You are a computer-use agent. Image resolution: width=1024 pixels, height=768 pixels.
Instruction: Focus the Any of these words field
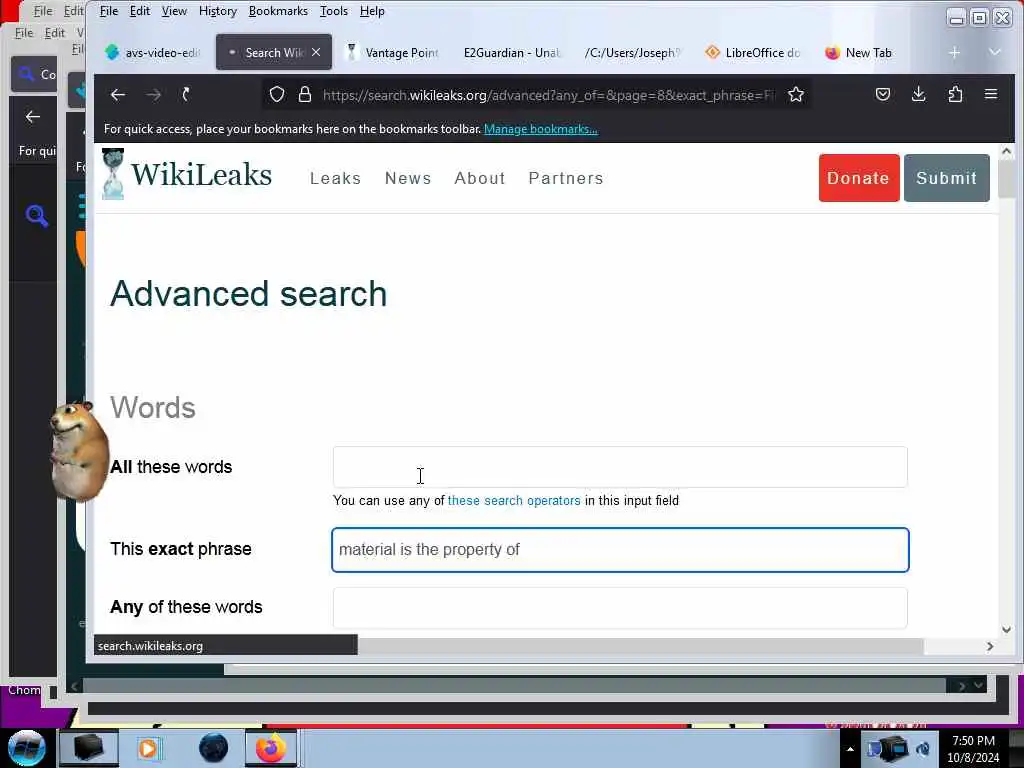pos(620,607)
